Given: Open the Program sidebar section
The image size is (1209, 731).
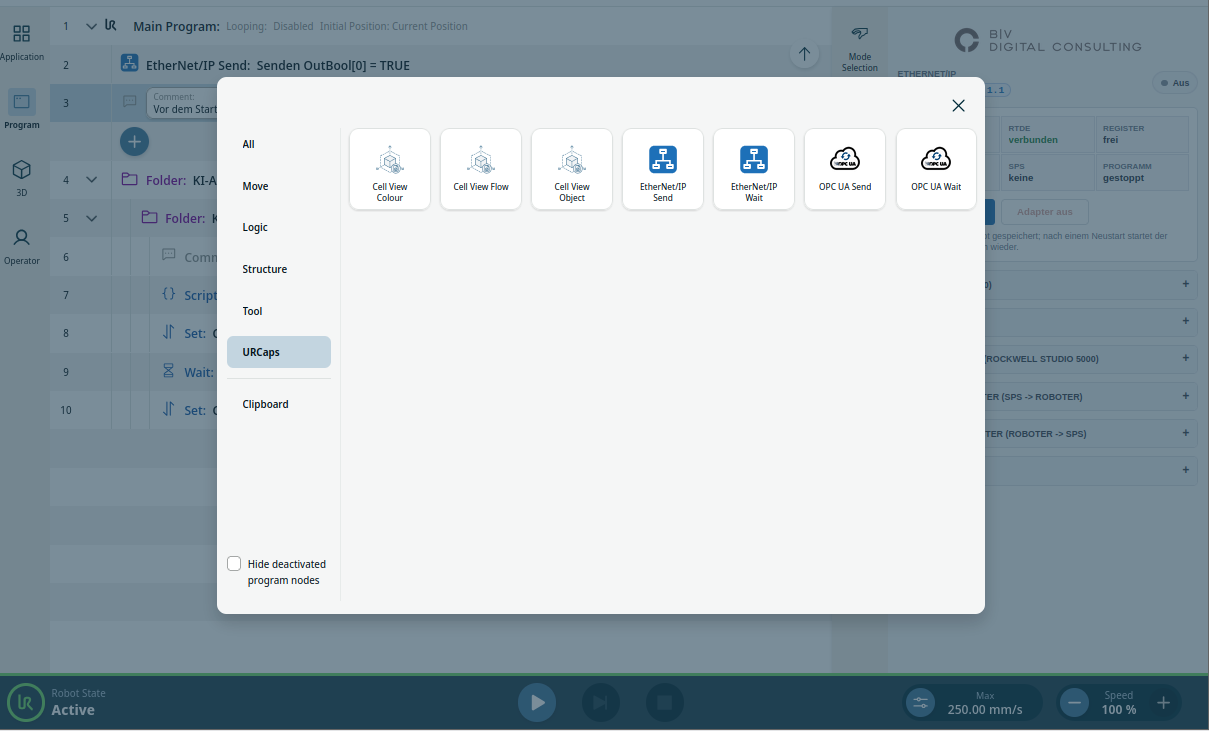Looking at the screenshot, I should [22, 110].
